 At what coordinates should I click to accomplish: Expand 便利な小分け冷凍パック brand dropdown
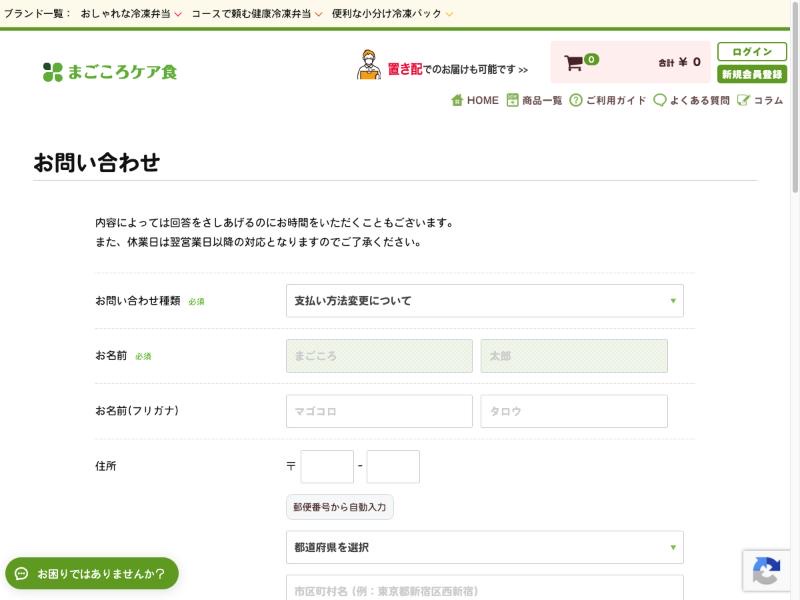pos(392,14)
